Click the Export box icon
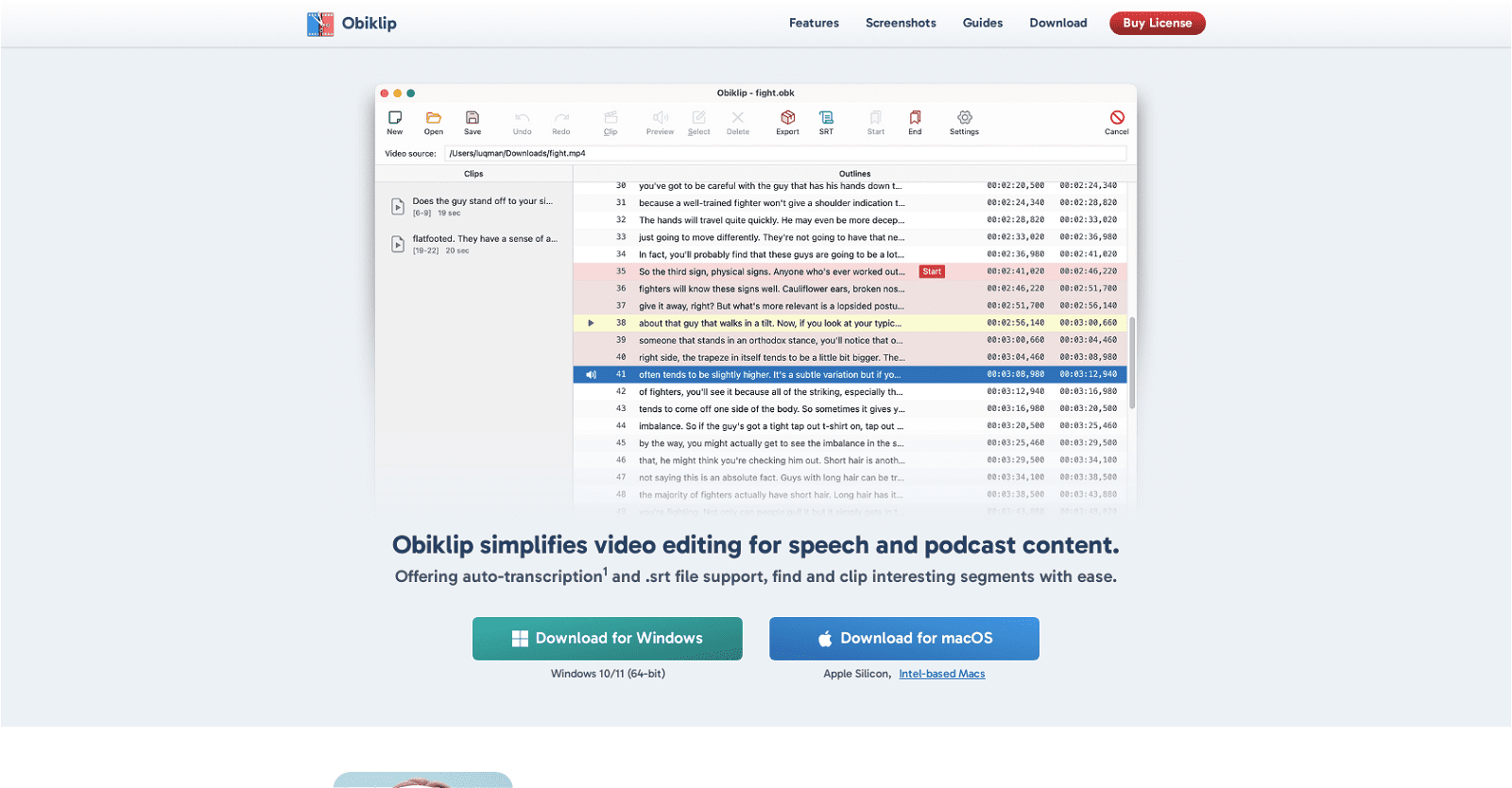Viewport: 1512px width, 788px height. tap(787, 118)
